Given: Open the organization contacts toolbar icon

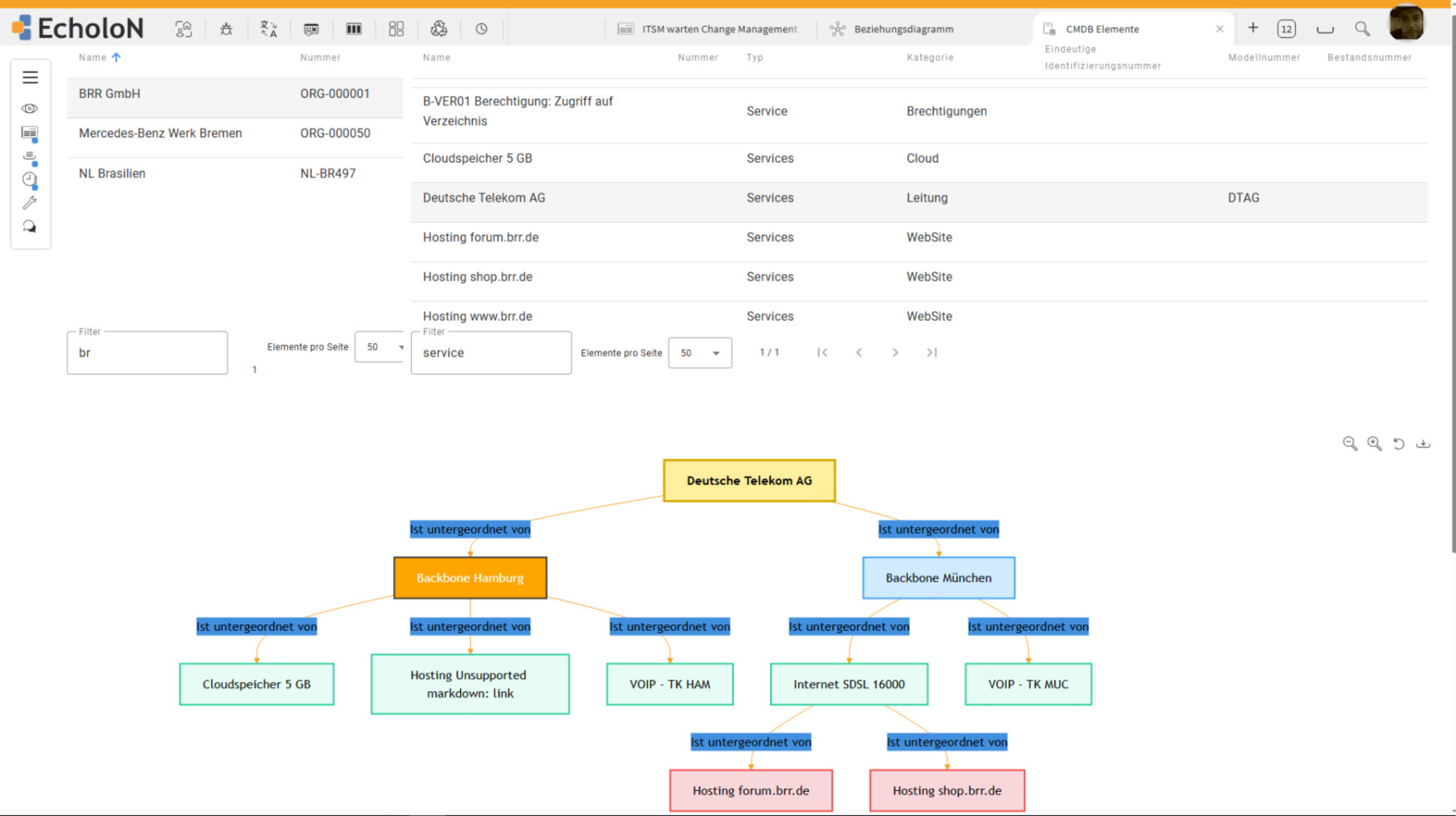Looking at the screenshot, I should tap(184, 29).
